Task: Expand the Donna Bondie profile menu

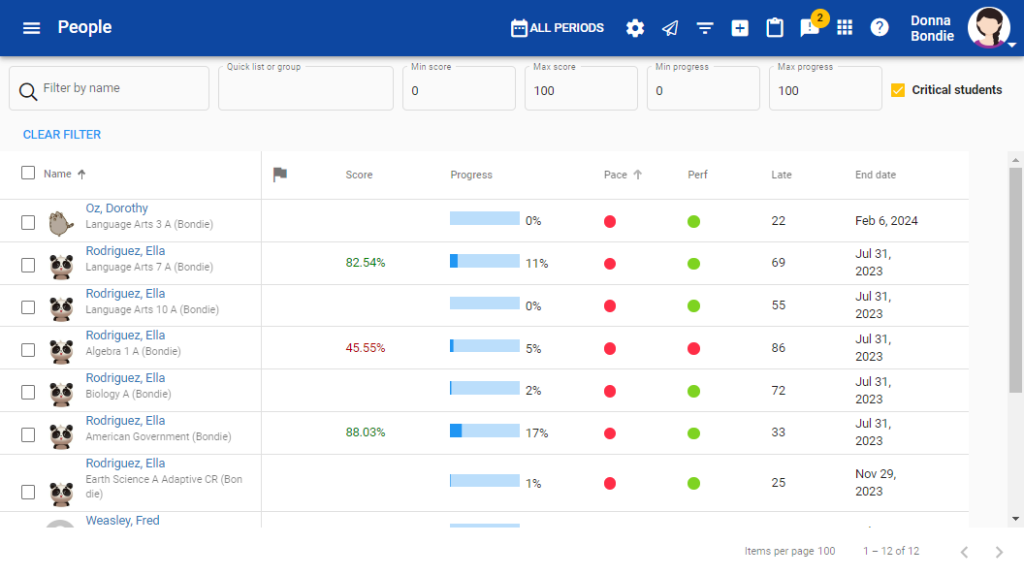Action: pyautogui.click(x=988, y=28)
